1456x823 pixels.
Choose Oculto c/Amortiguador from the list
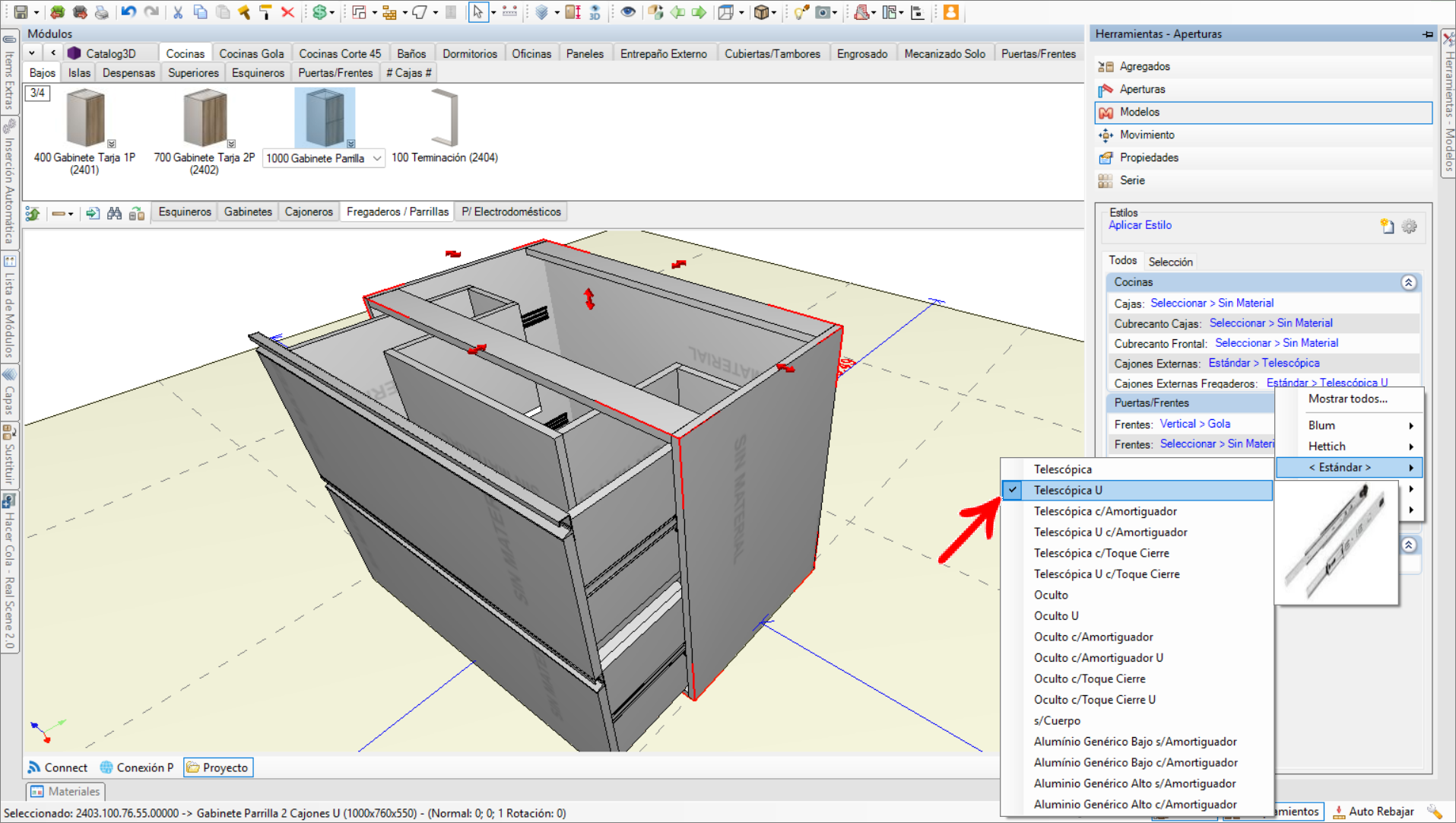point(1093,637)
